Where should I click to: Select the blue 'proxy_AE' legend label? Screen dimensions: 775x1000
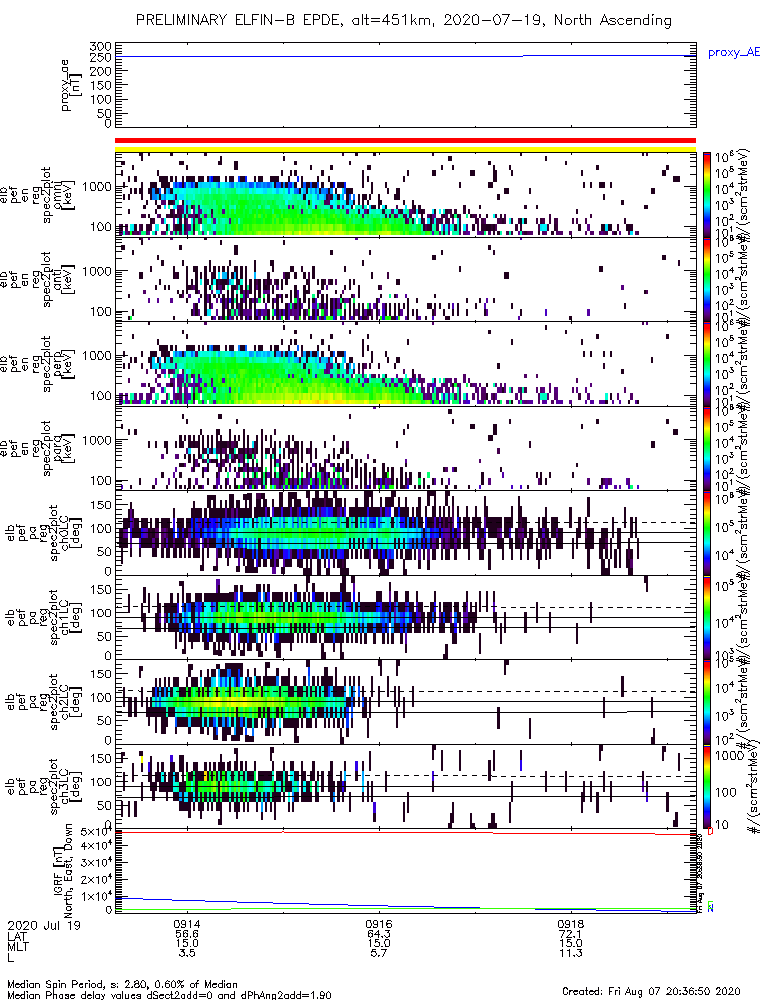pos(734,53)
